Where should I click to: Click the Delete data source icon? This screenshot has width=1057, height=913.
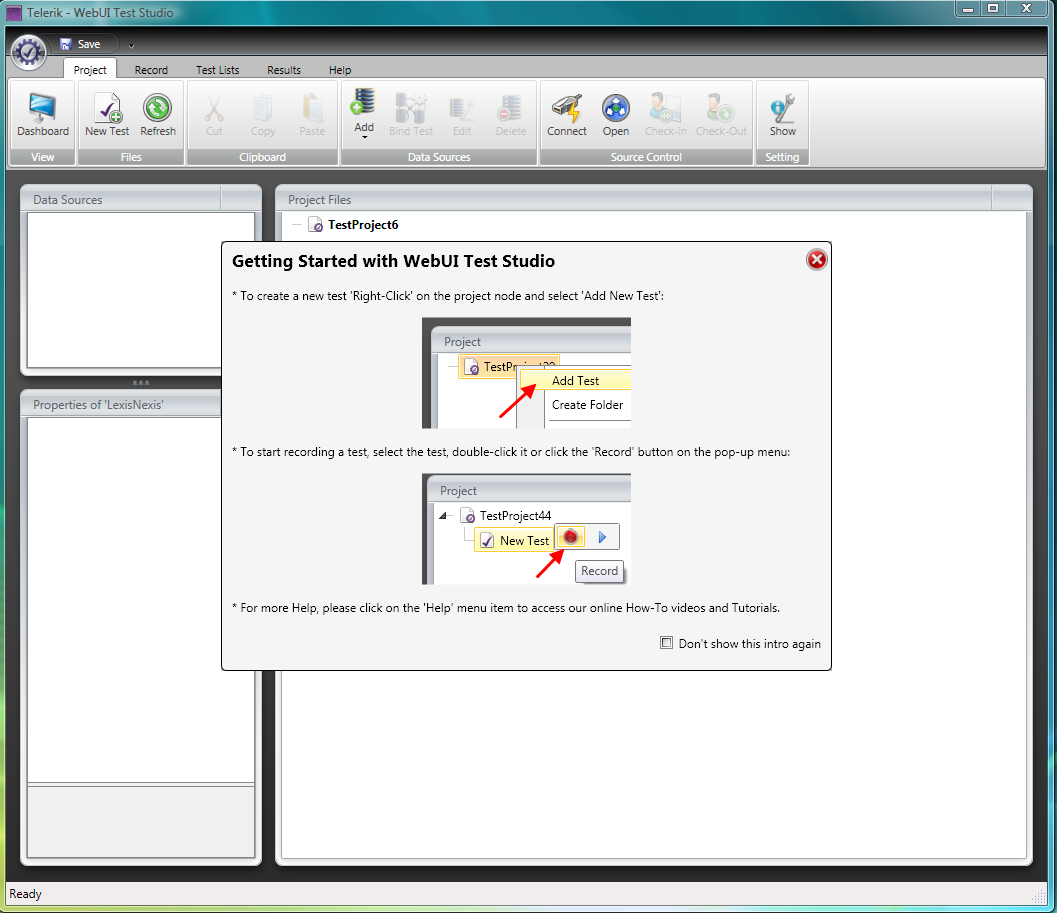pyautogui.click(x=510, y=115)
